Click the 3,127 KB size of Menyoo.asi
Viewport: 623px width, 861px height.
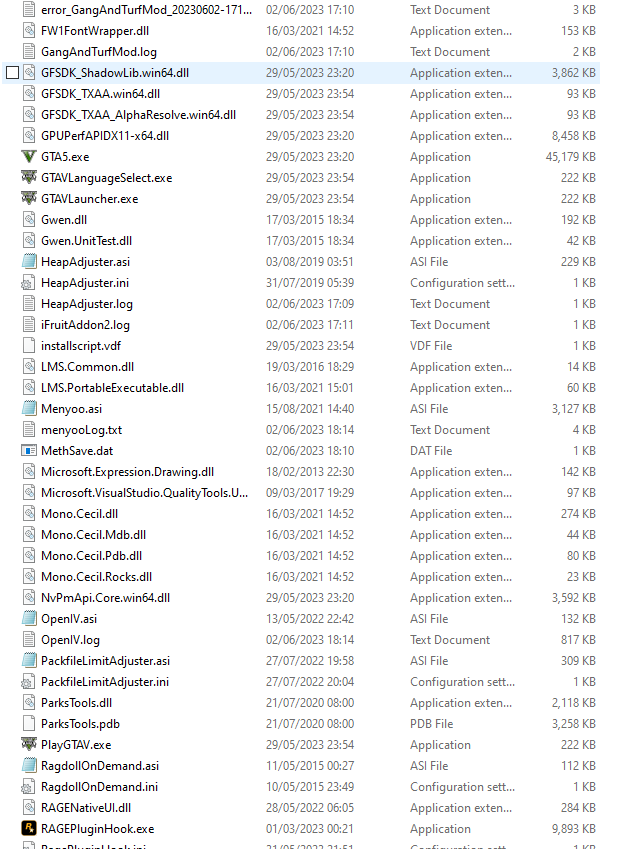pos(574,409)
